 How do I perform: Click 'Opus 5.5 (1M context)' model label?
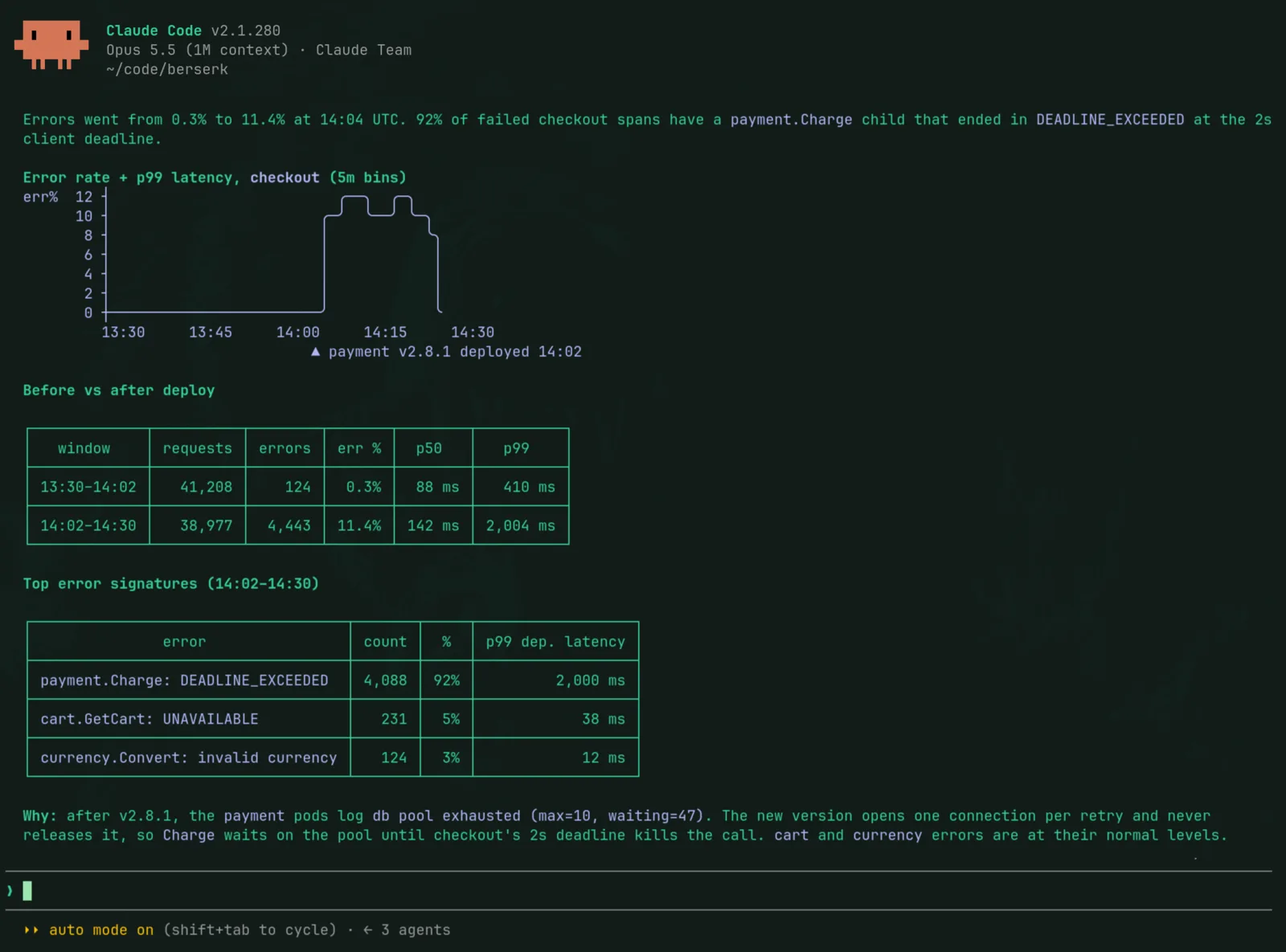[197, 50]
